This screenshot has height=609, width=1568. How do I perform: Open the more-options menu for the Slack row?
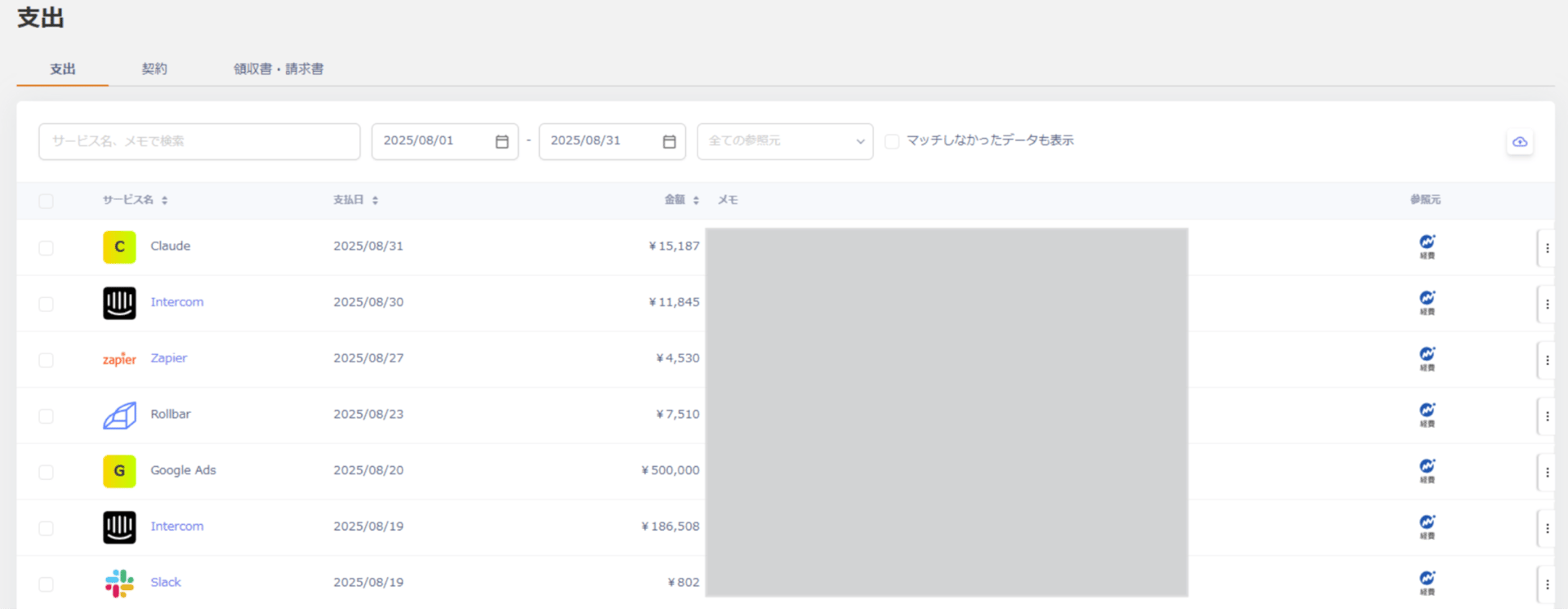coord(1547,585)
